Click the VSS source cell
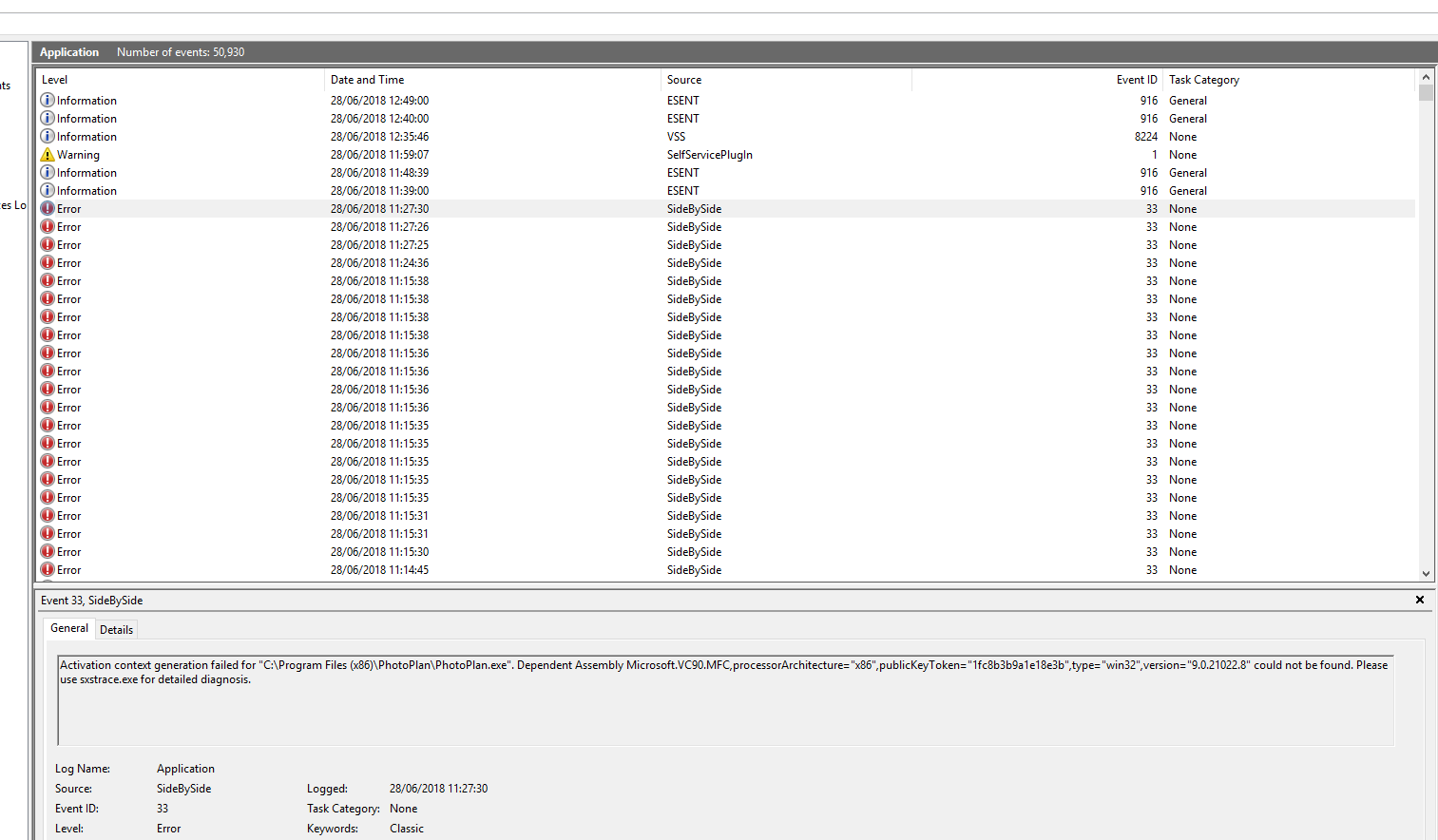Screen dimensions: 1438x840 pos(676,136)
